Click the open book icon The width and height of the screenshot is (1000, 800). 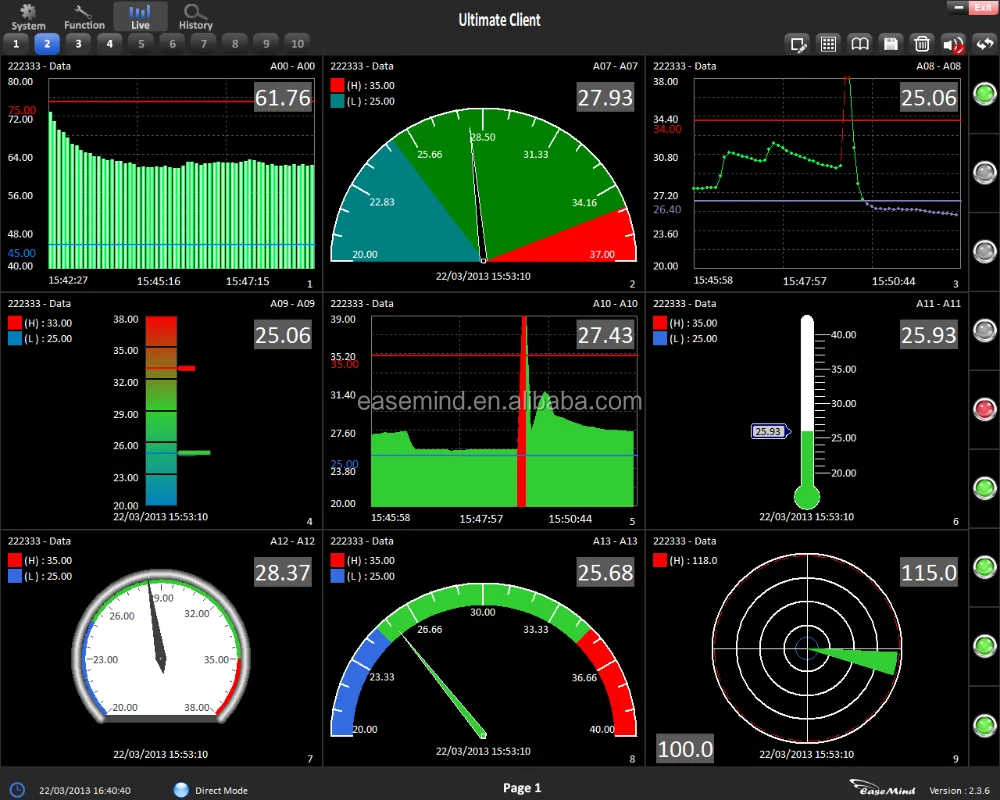[x=859, y=43]
